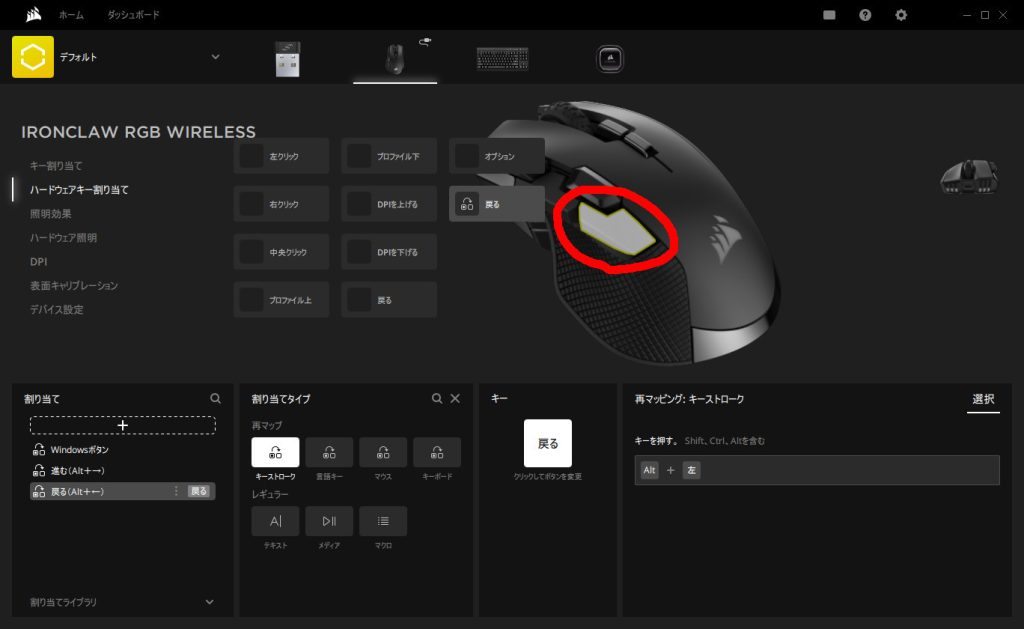Viewport: 1024px width, 629px height.
Task: Select the 左クリック button slot
Action: pos(281,156)
